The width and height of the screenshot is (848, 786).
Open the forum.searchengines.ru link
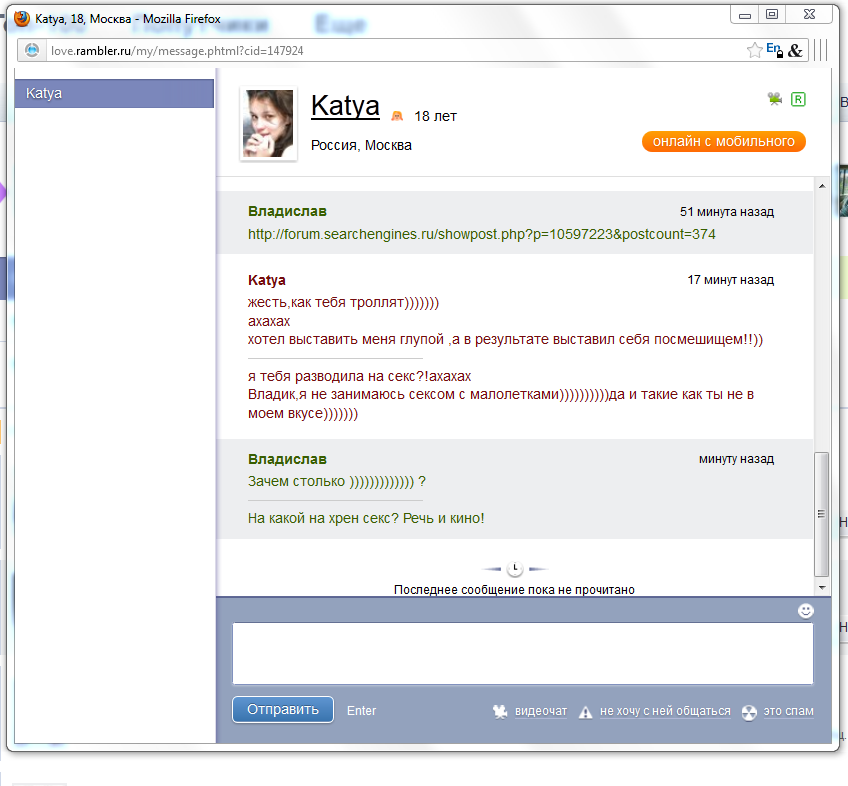(x=481, y=234)
